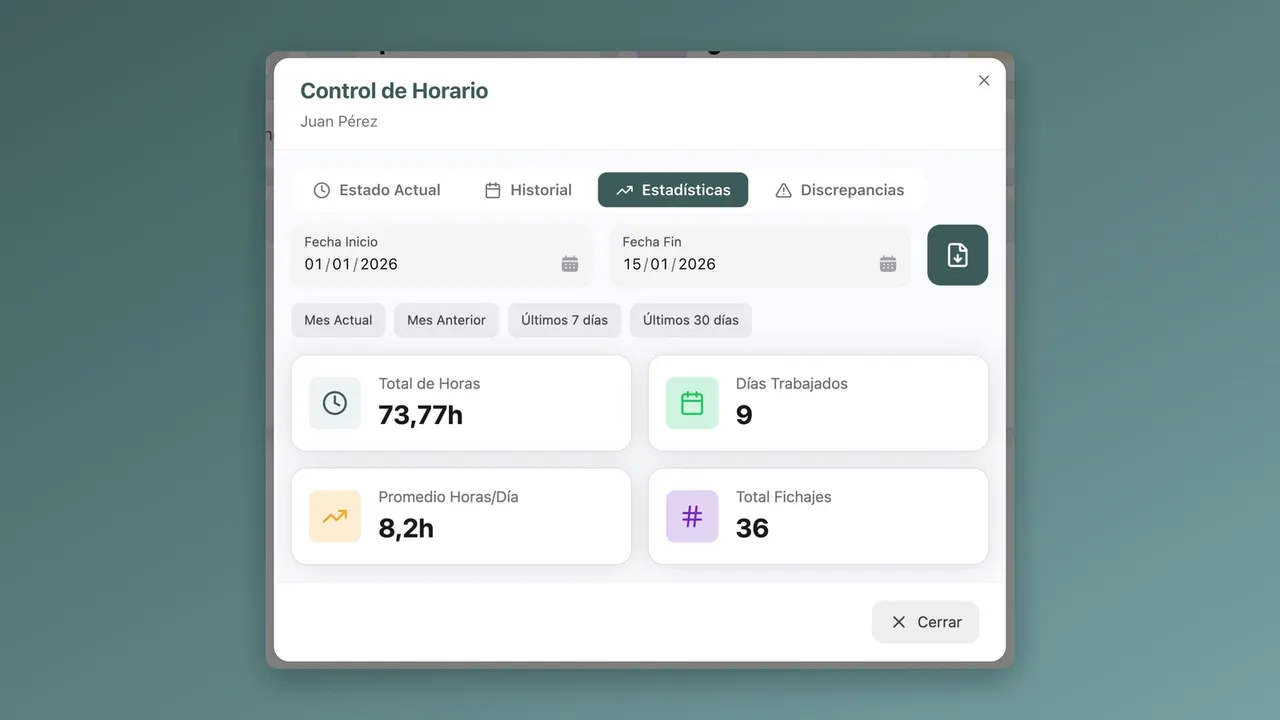Close the dialog with the X icon
This screenshot has height=720, width=1280.
pyautogui.click(x=984, y=80)
